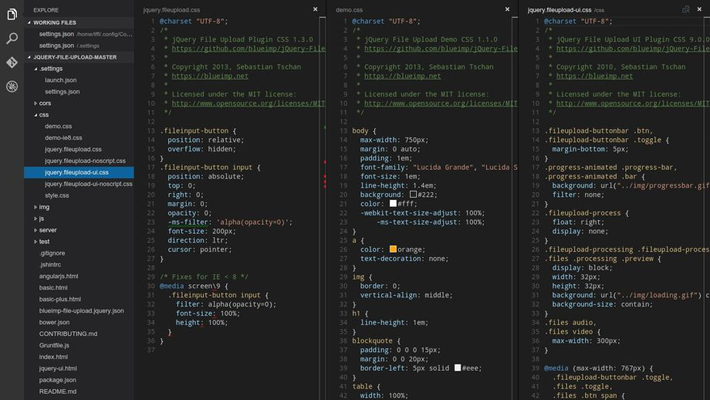This screenshot has height=400, width=710.
Task: Follow the github link in demo.css header
Action: [x=441, y=48]
